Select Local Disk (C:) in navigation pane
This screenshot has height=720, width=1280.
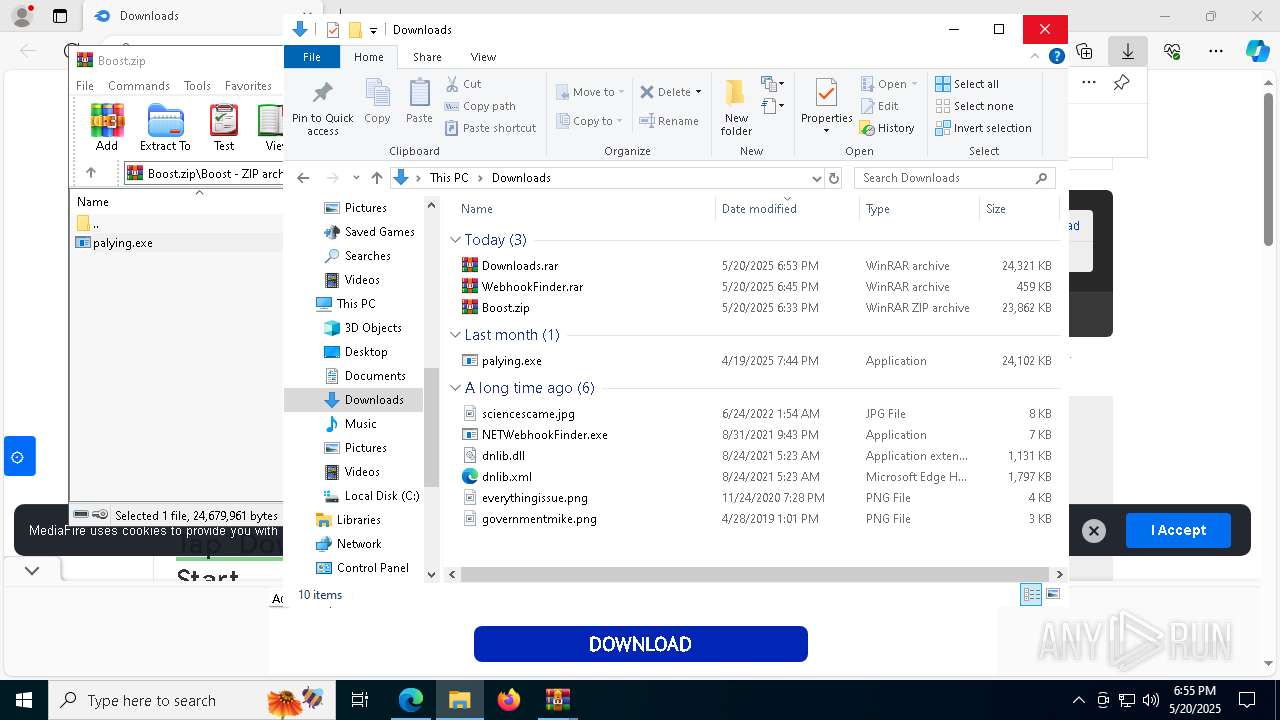click(373, 496)
